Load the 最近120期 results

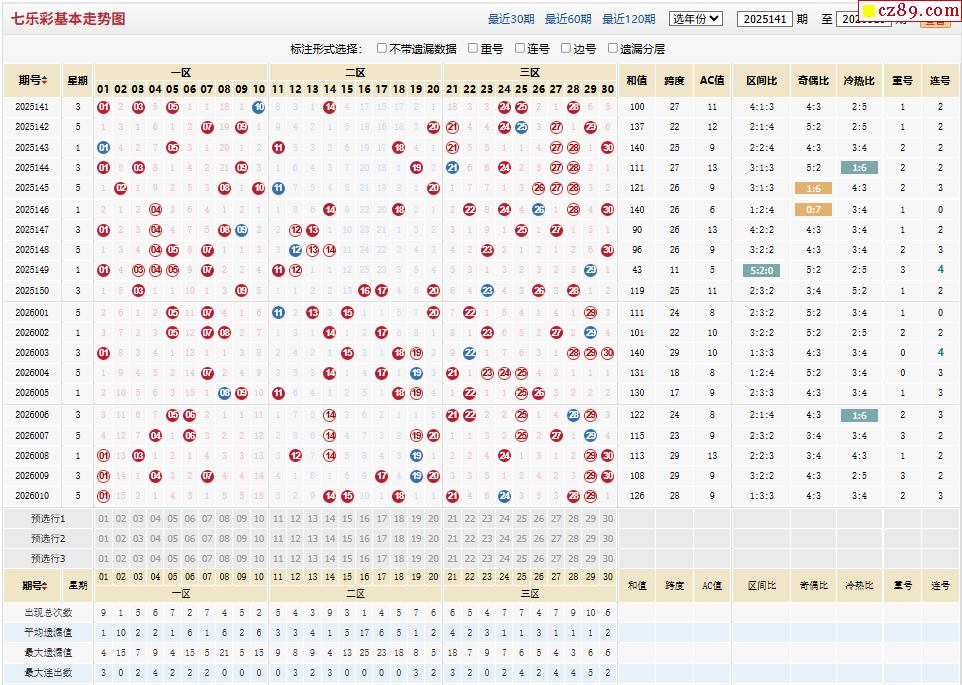click(x=629, y=19)
